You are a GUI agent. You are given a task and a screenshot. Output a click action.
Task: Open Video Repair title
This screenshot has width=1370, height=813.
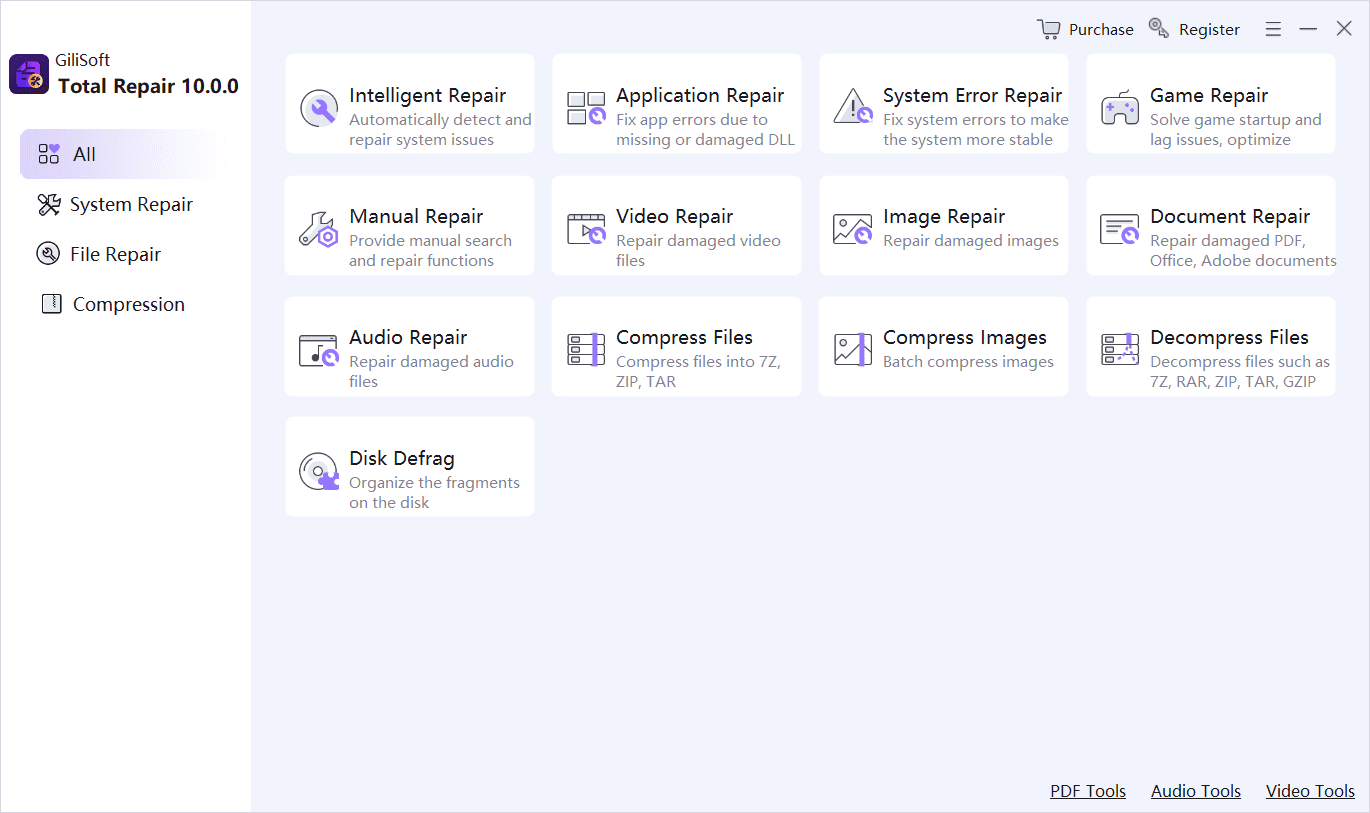coord(674,216)
